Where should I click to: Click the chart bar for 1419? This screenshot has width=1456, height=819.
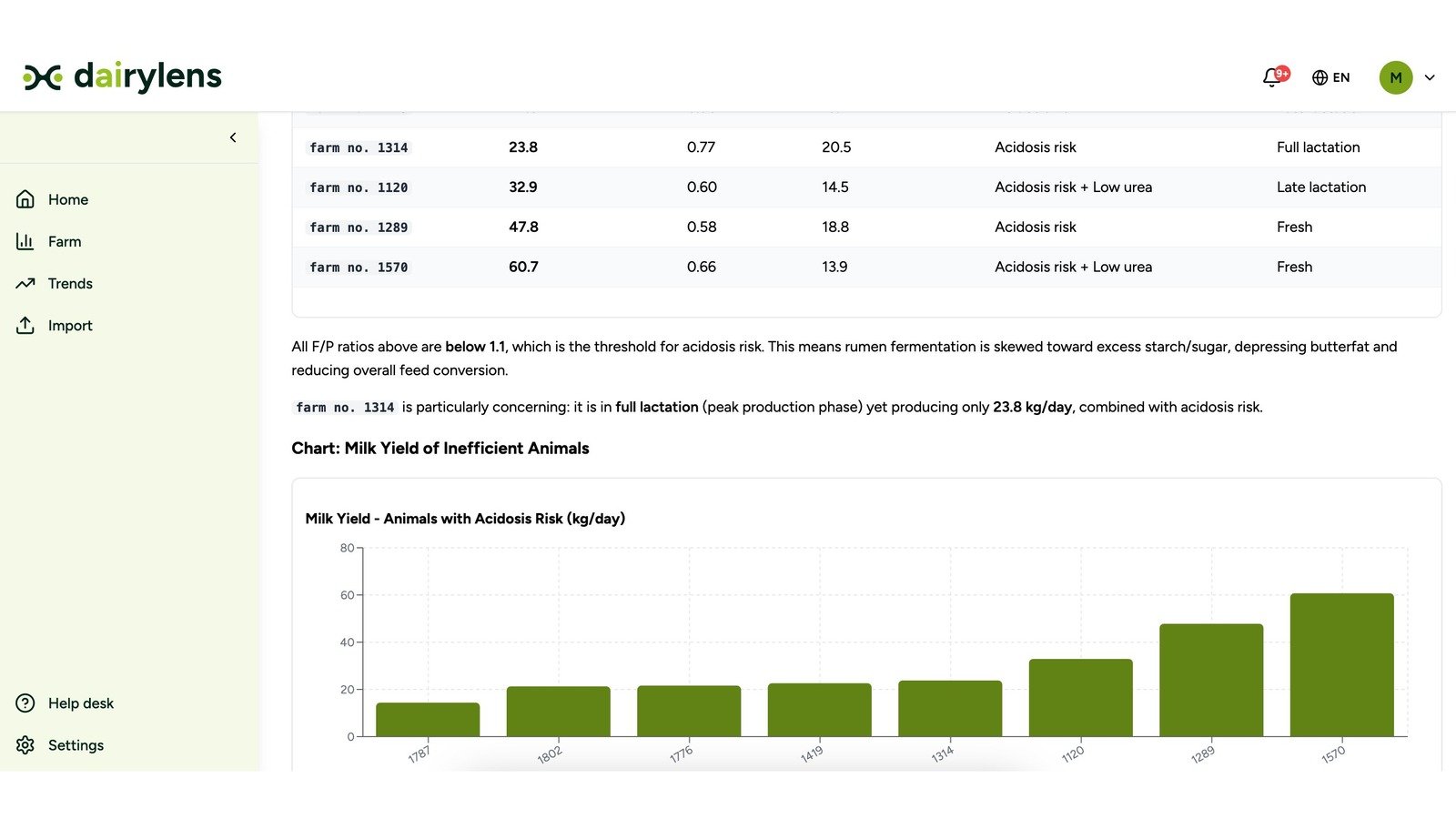tap(819, 710)
